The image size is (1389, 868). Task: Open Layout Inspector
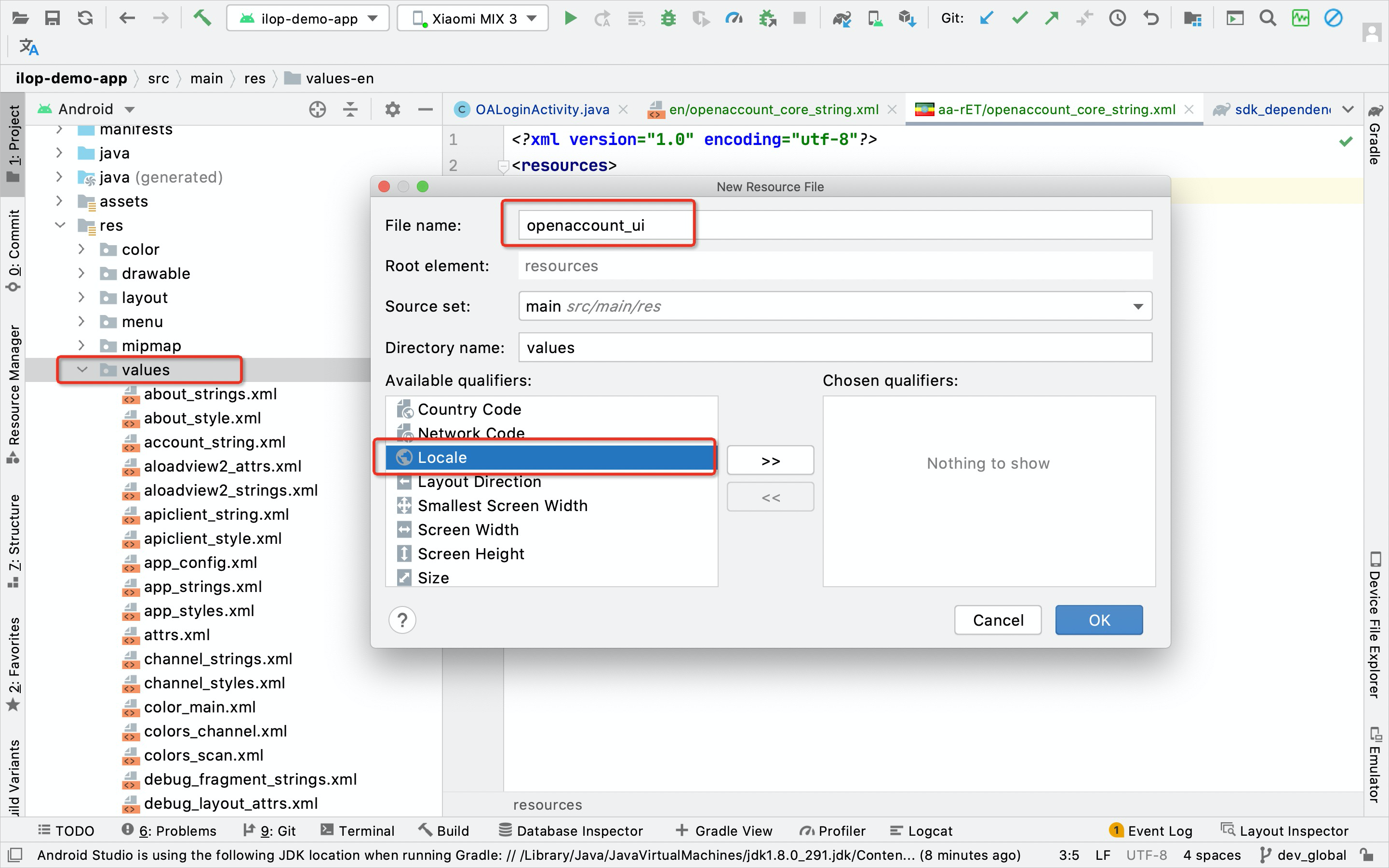(x=1284, y=831)
